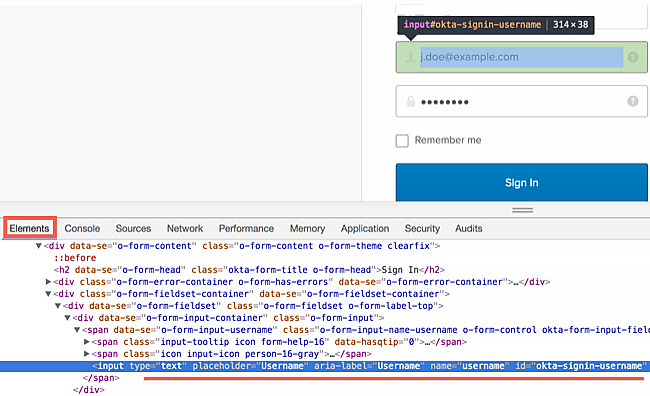Click the password input field

pos(521,102)
